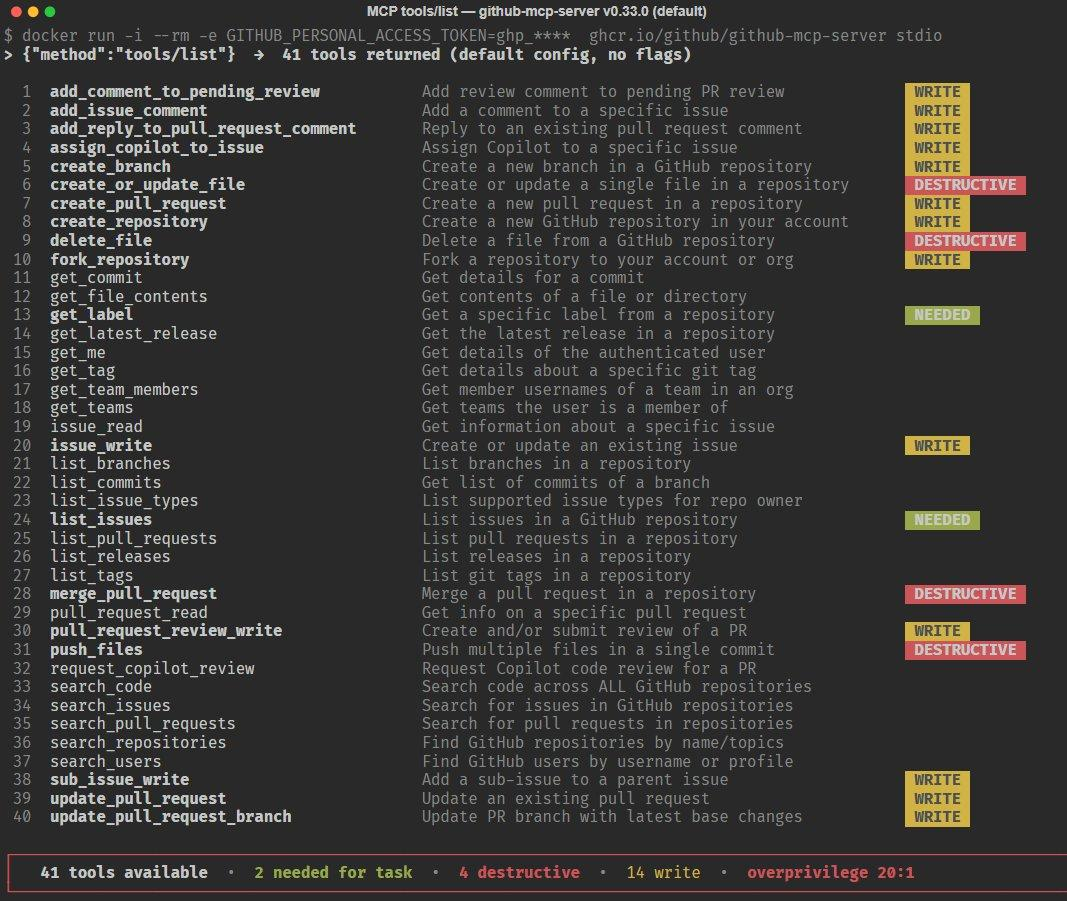Viewport: 1067px width, 901px height.
Task: Click "overprivilege 20:1" in the summary bar
Action: click(x=830, y=873)
